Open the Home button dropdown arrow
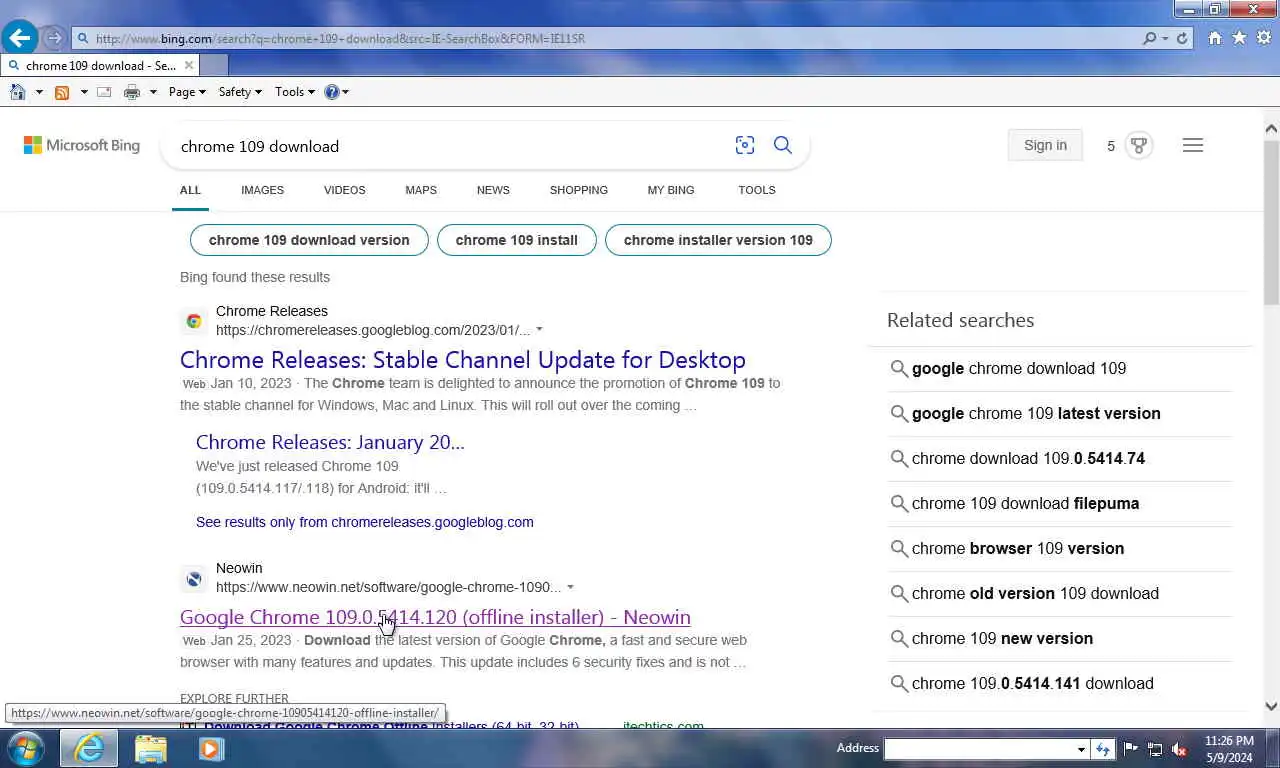1280x768 pixels. [x=39, y=92]
